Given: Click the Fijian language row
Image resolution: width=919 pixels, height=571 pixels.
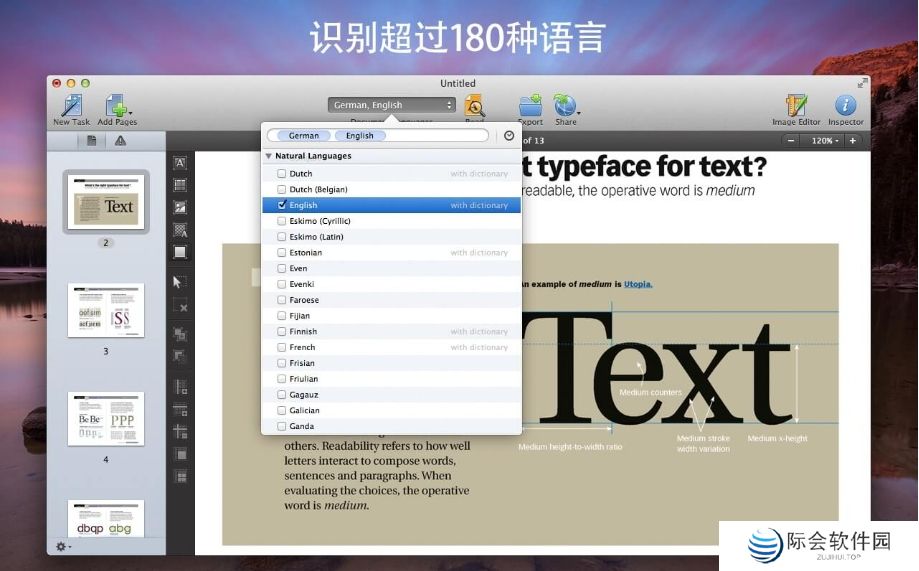Looking at the screenshot, I should [x=392, y=315].
